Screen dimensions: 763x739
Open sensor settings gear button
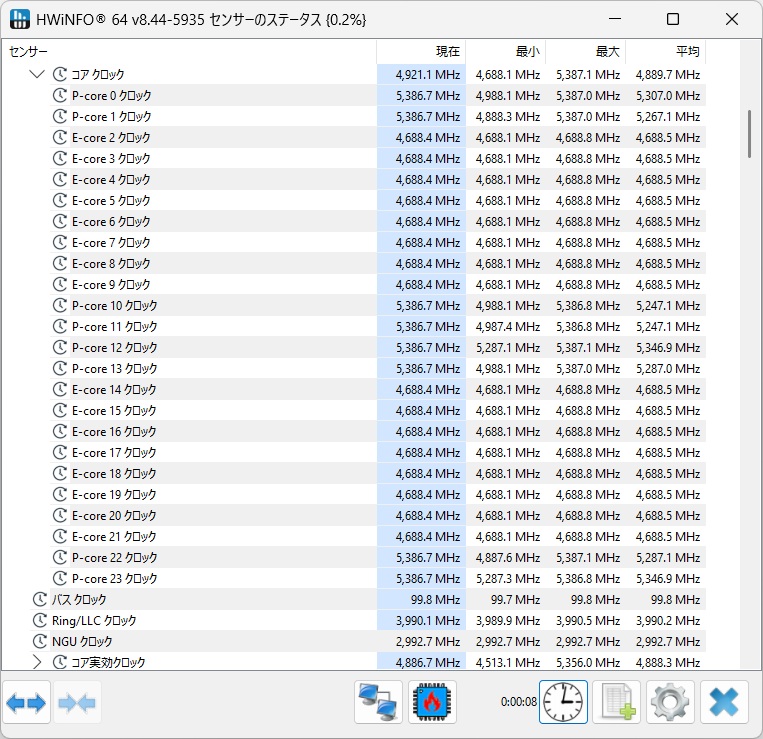click(670, 702)
